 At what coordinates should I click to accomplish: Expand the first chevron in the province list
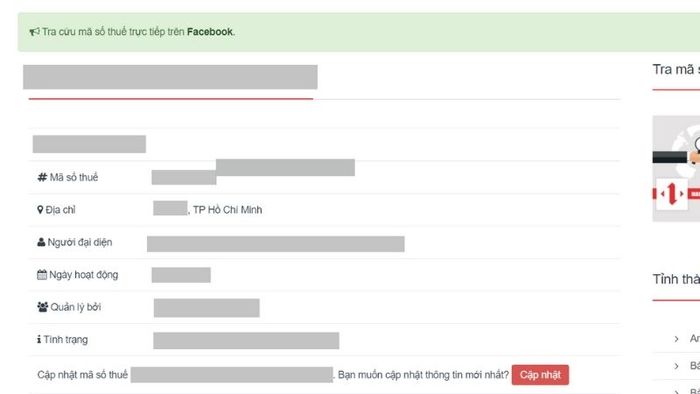coord(676,339)
